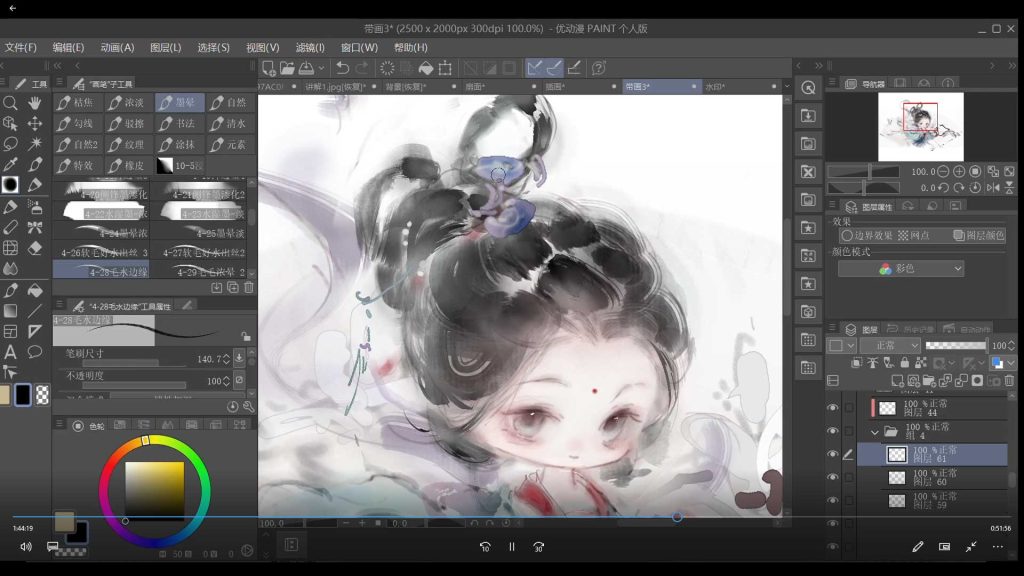Select the Move layer tool
This screenshot has height=576, width=1024.
coord(35,123)
